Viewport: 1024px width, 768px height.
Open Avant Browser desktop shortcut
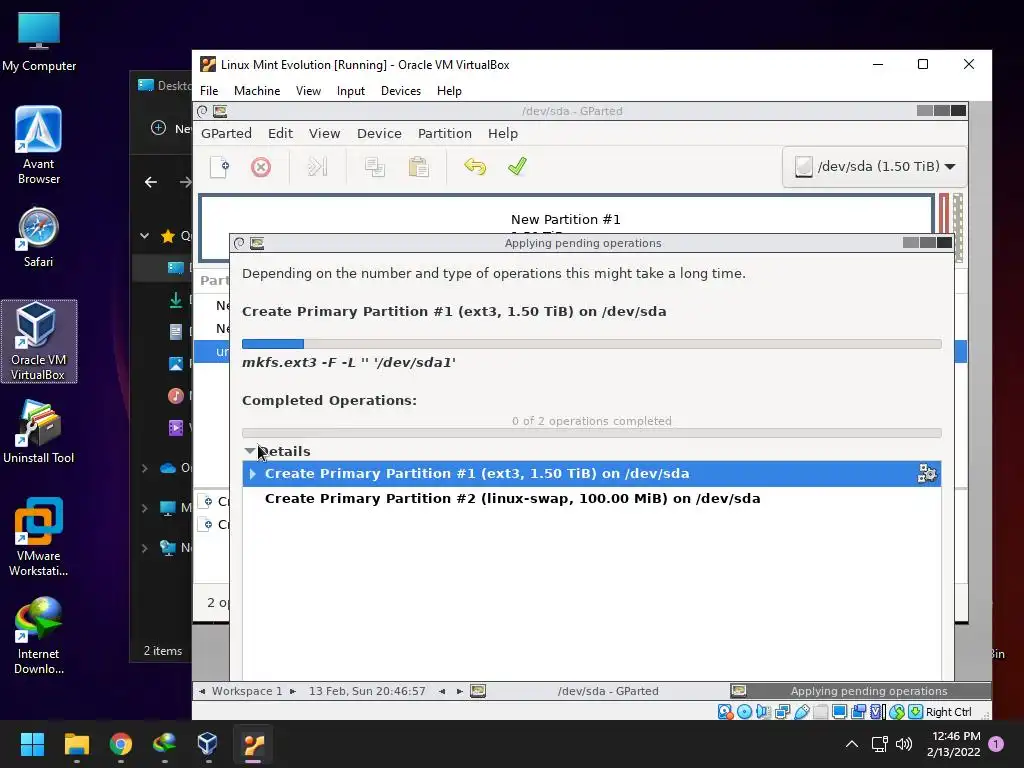pos(39,145)
